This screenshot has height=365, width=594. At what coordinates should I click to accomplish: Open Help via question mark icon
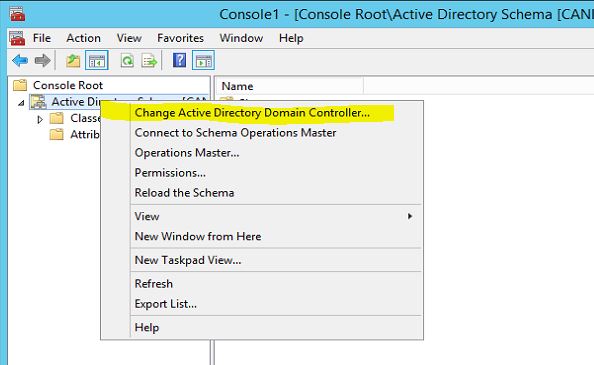[179, 60]
